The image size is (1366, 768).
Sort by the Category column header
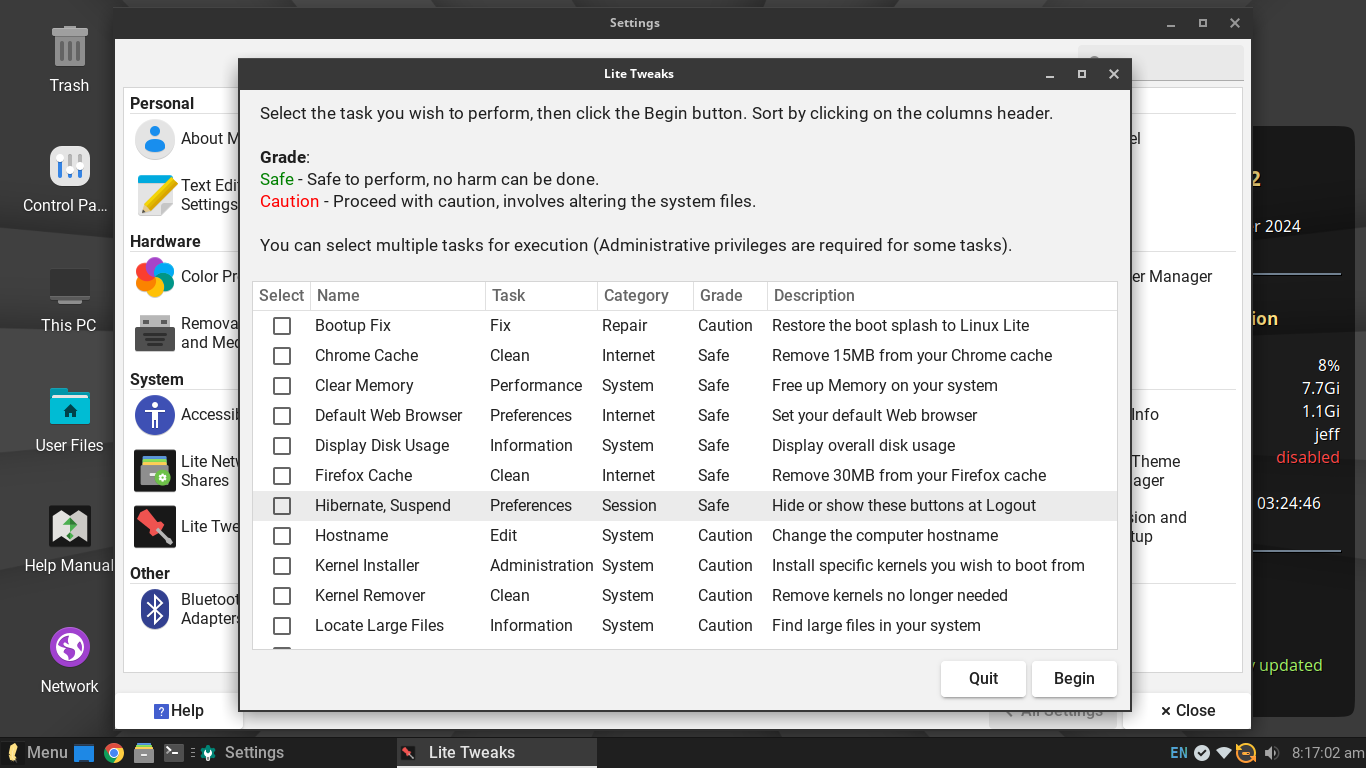[645, 296]
